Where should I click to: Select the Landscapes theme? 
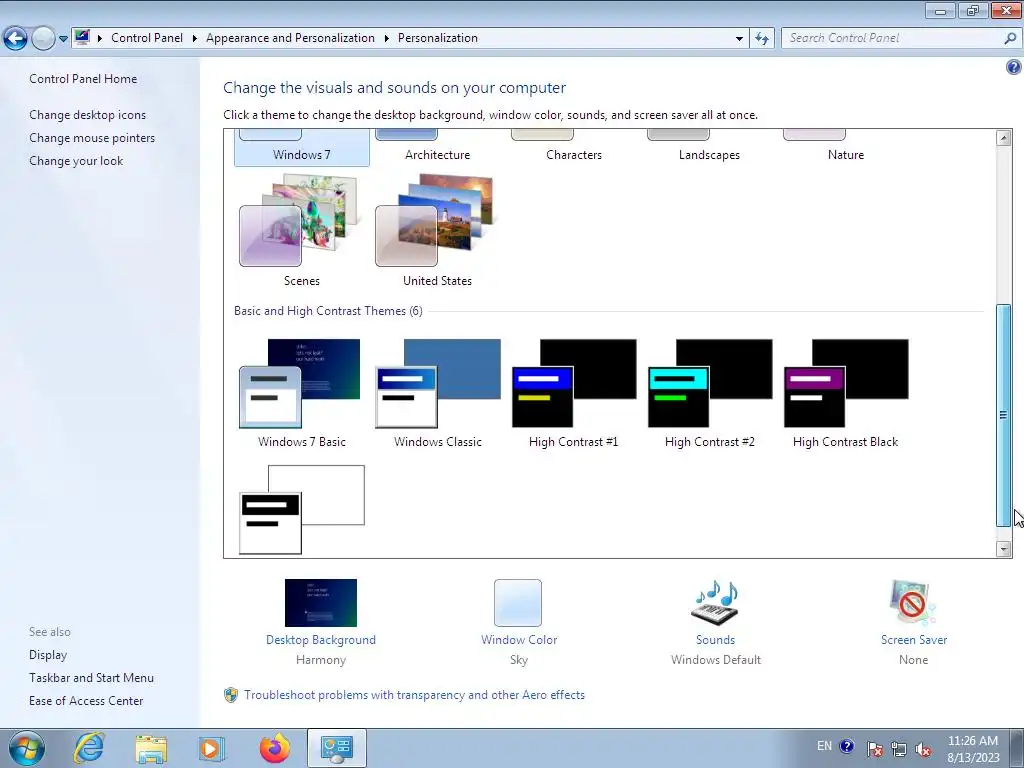(709, 155)
